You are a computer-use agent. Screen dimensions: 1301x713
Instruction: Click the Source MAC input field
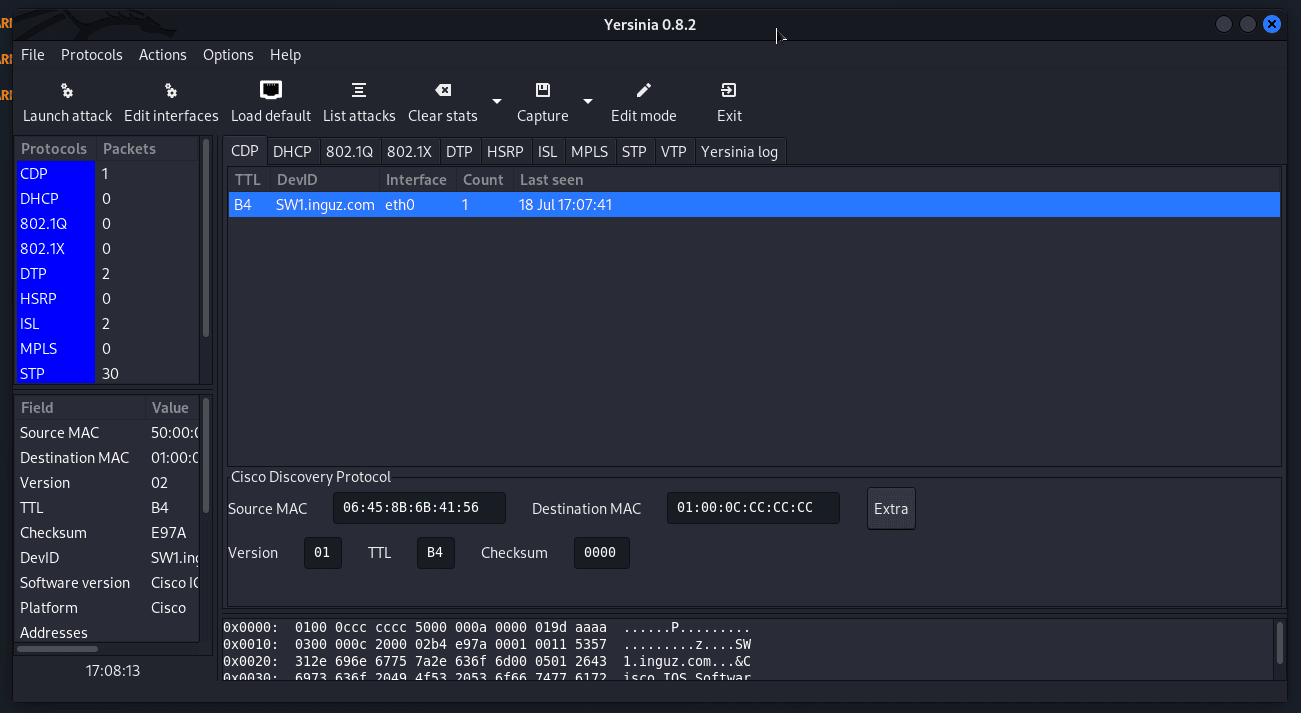pos(419,508)
